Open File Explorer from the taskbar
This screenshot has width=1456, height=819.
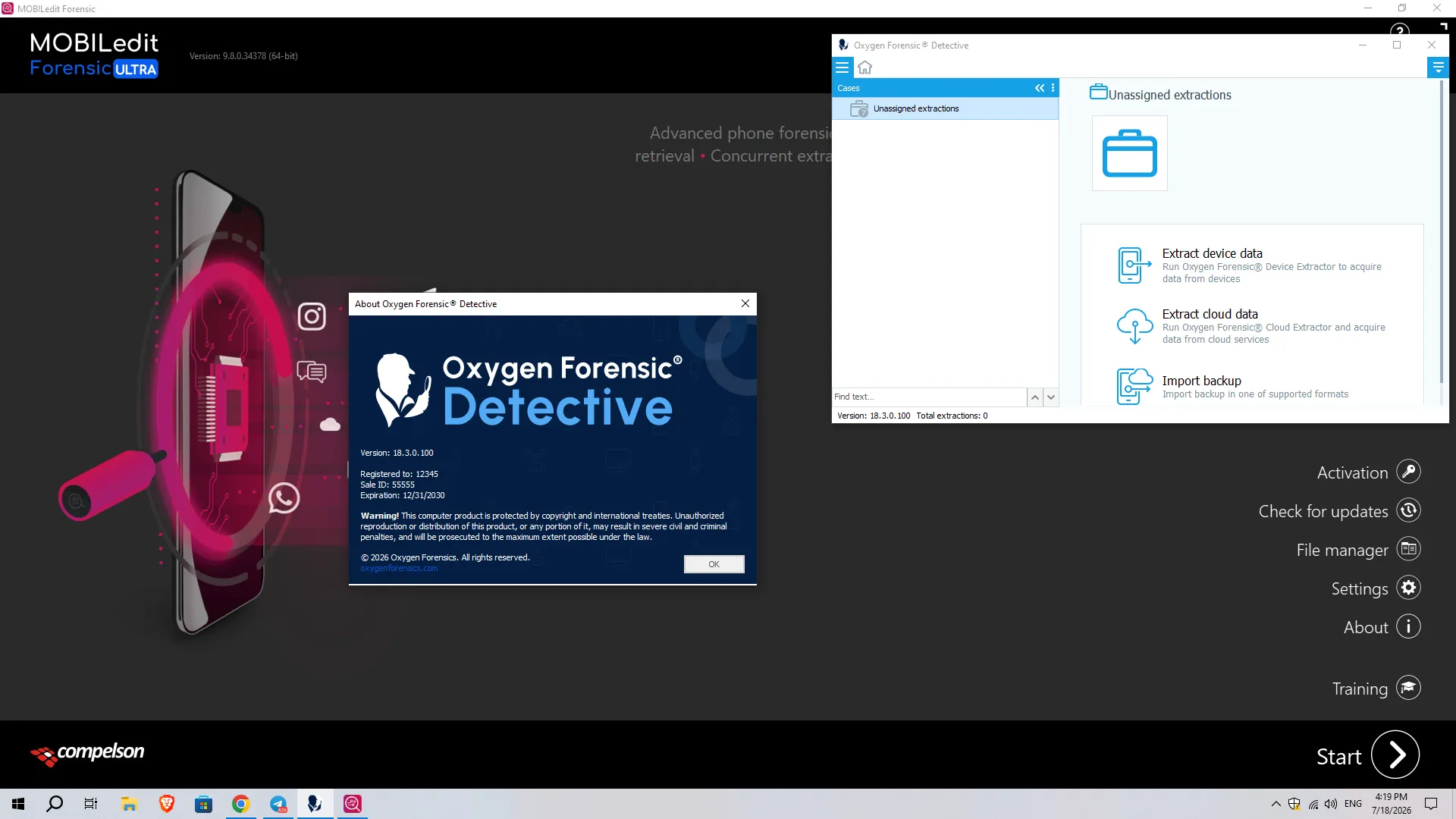tap(129, 804)
